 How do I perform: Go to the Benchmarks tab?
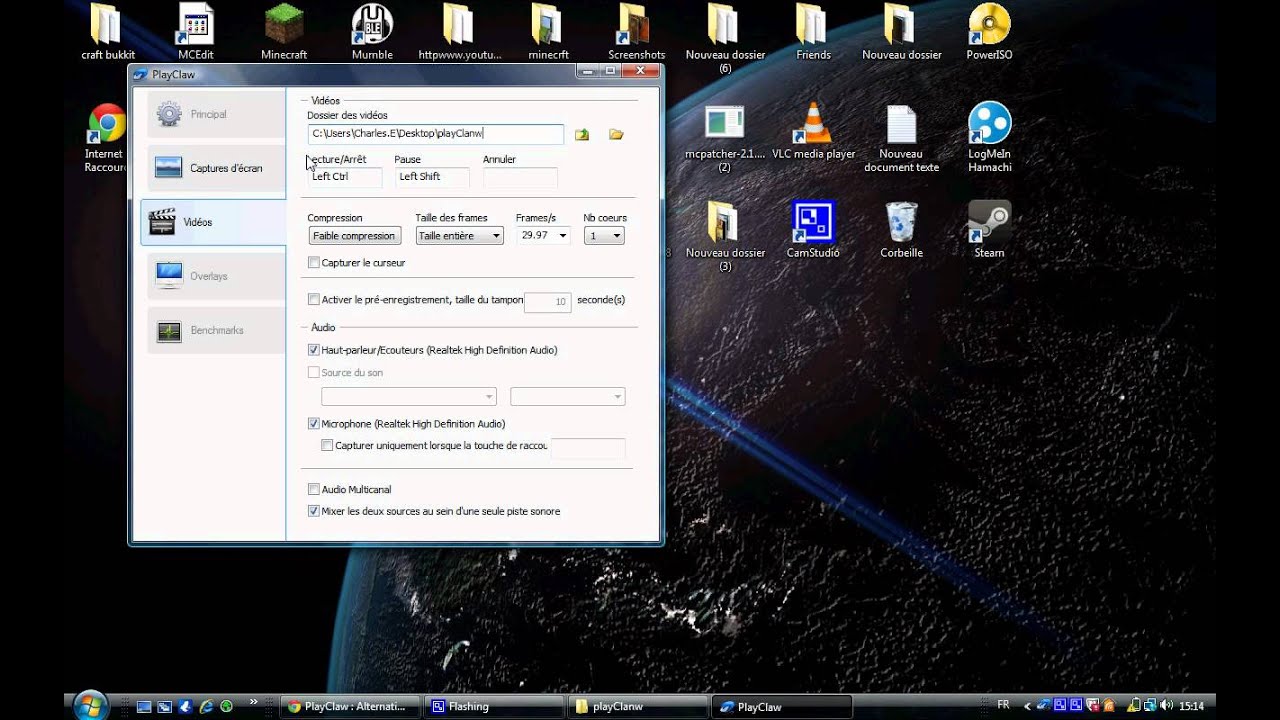[216, 330]
